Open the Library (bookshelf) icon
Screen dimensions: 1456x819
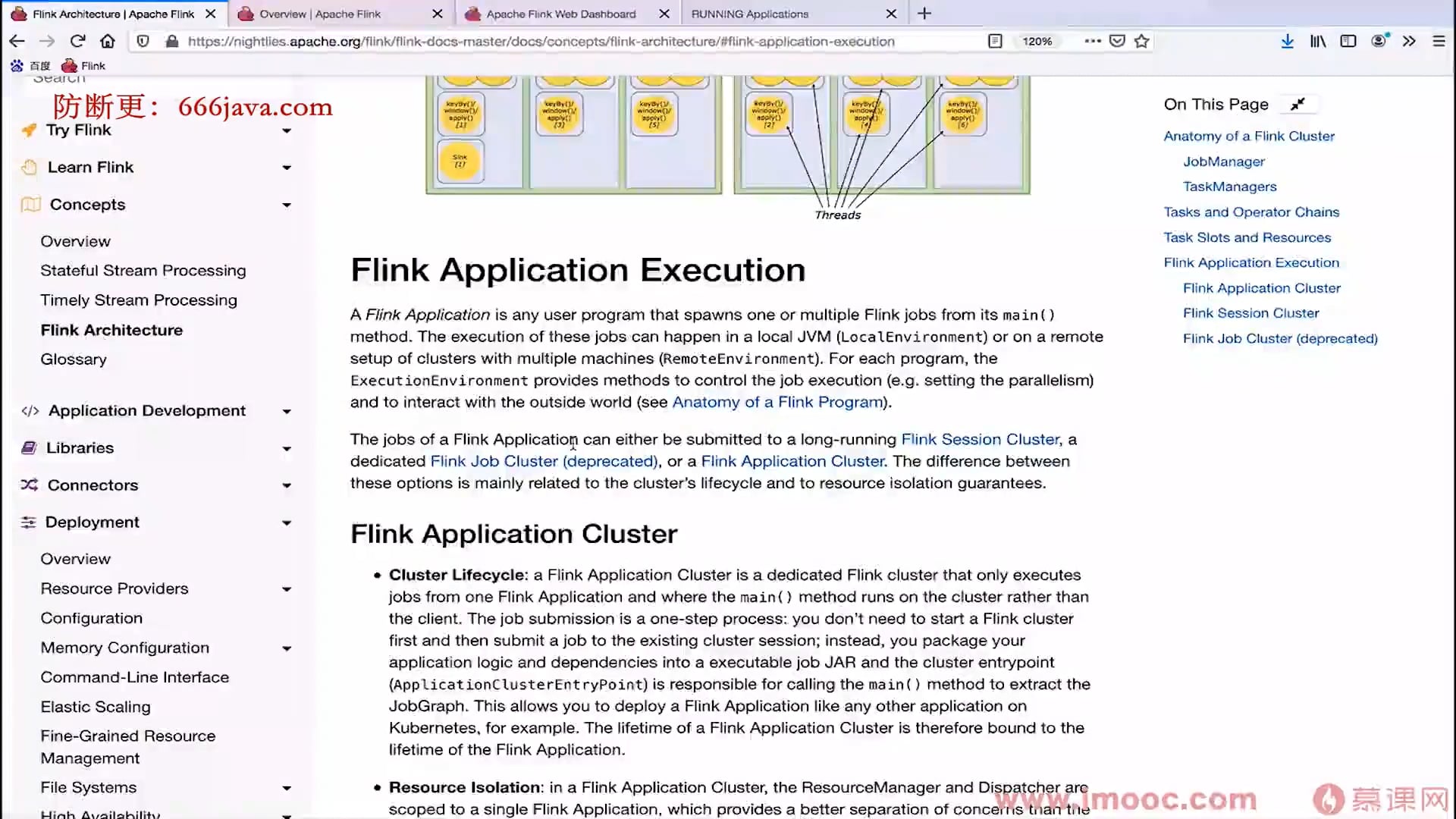pos(1317,41)
